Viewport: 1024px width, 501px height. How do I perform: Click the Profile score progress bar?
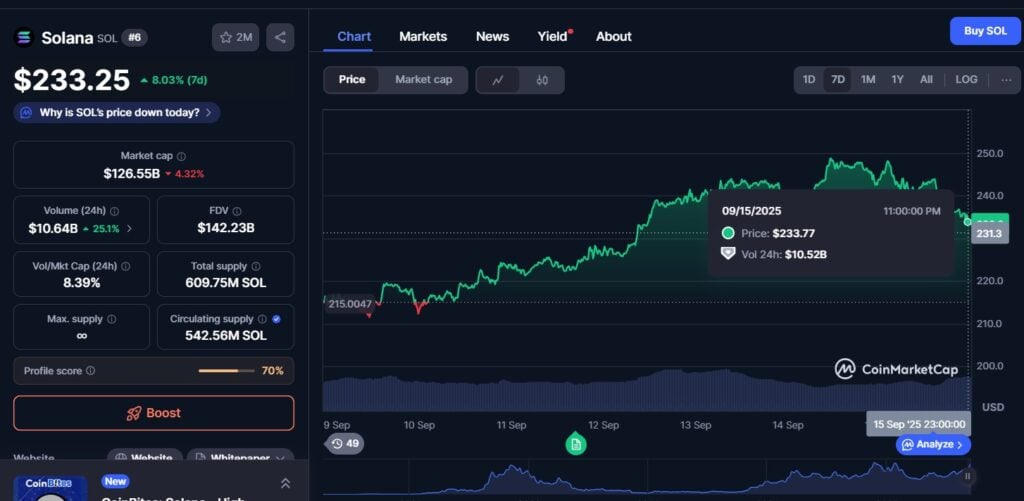coord(227,370)
